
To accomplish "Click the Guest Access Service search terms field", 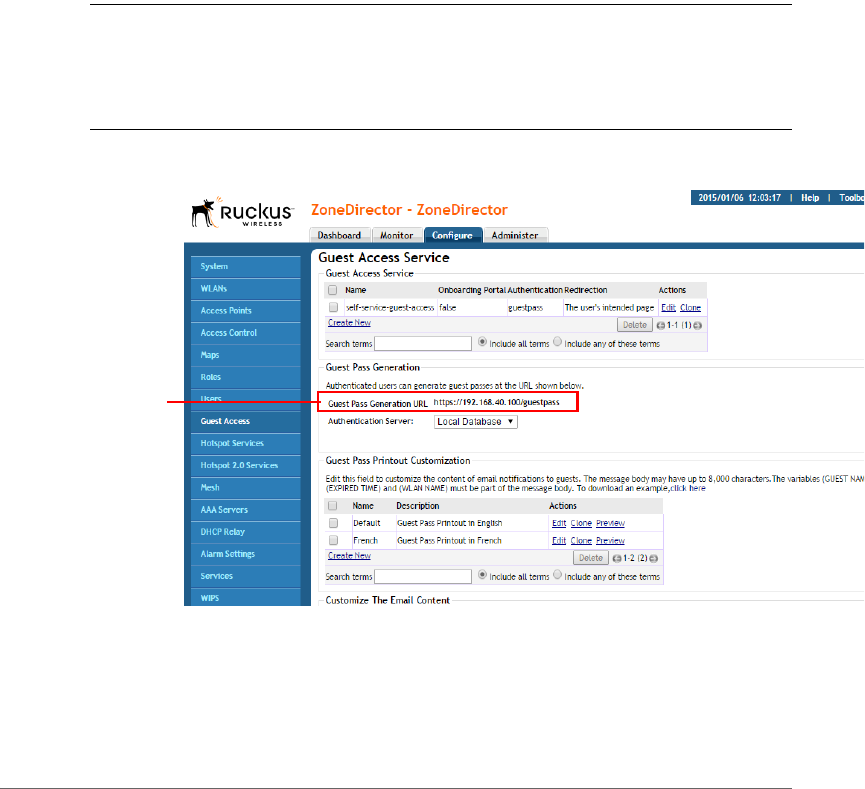I will point(423,344).
